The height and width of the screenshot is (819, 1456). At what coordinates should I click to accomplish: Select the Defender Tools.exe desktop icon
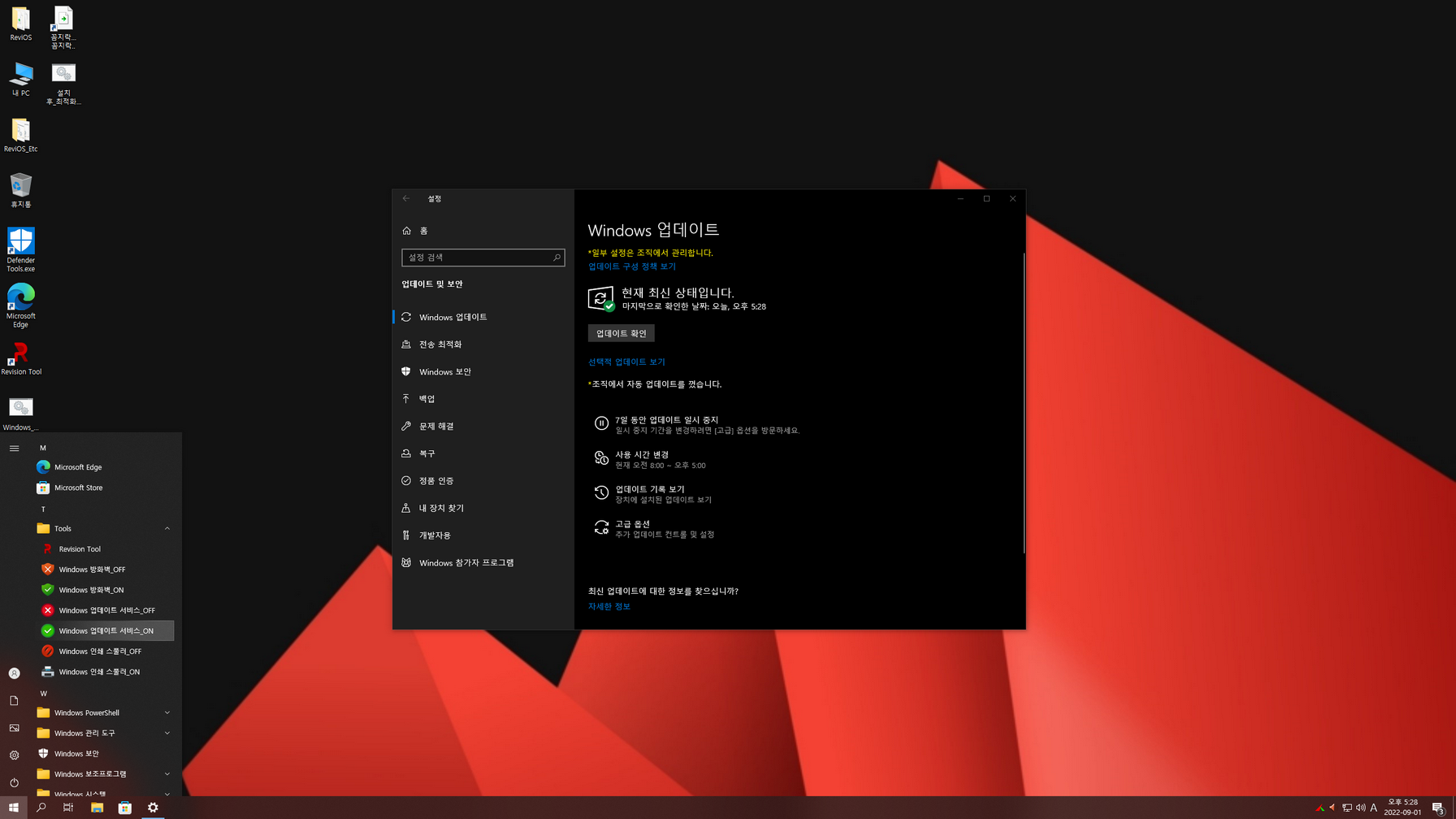coord(21,250)
